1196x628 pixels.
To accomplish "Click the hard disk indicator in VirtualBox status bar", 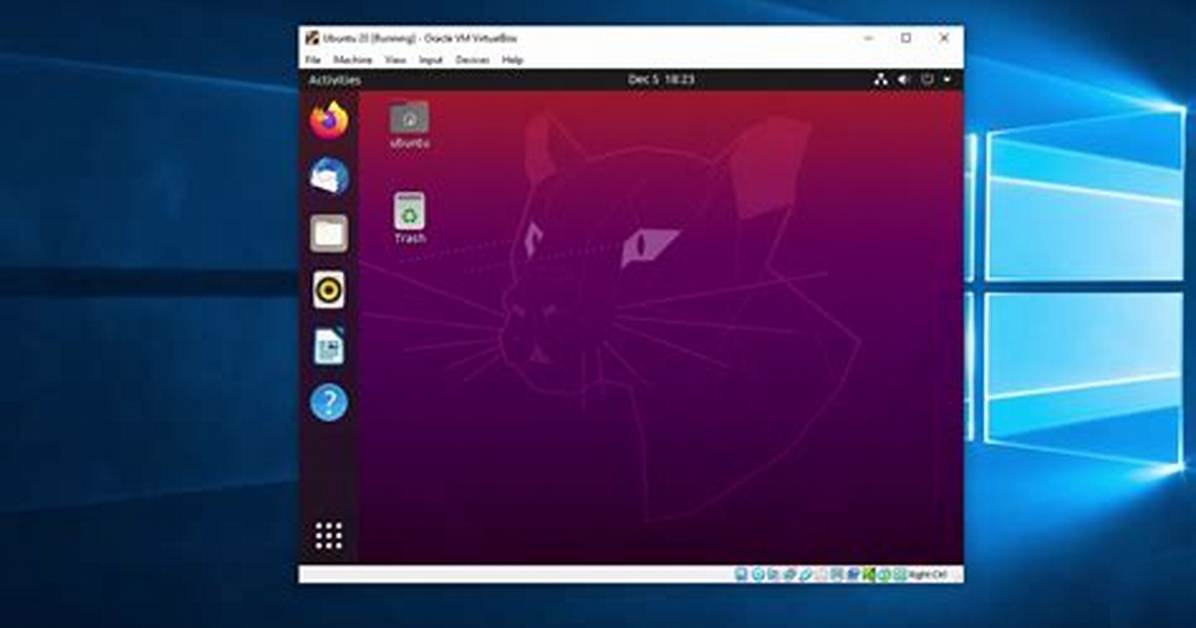I will [x=741, y=575].
